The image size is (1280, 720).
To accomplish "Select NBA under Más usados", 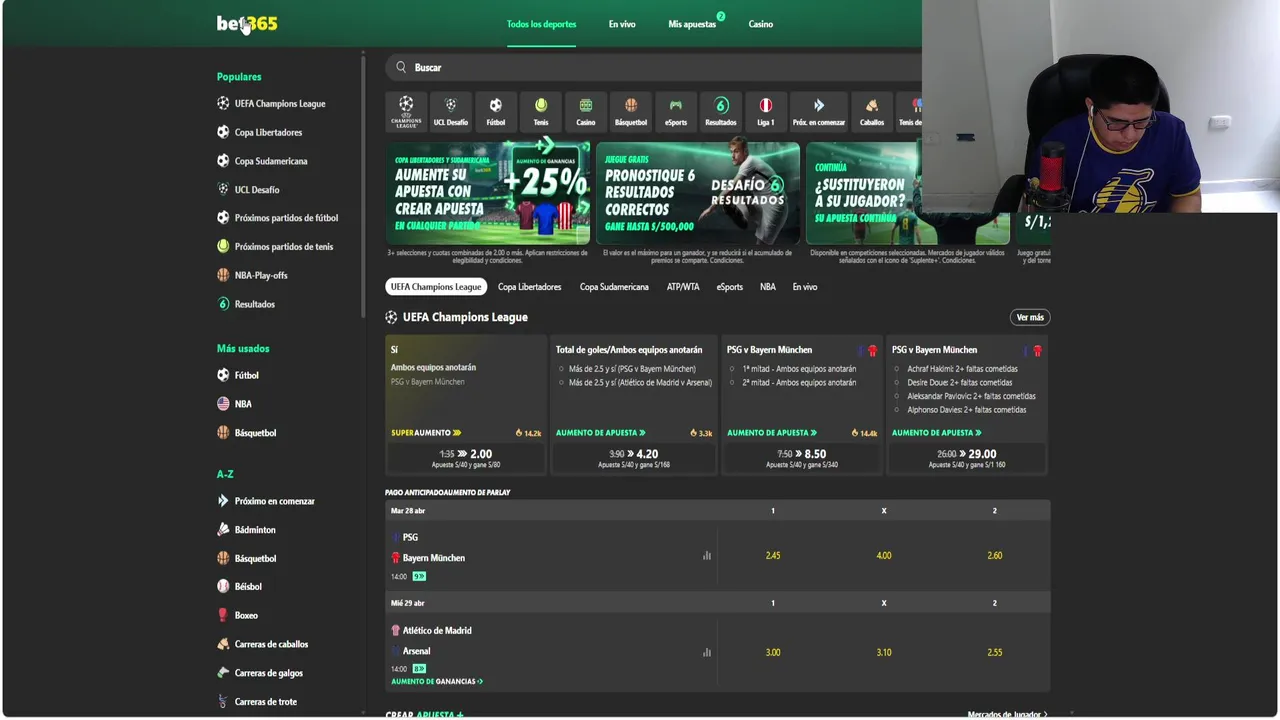I will click(234, 404).
